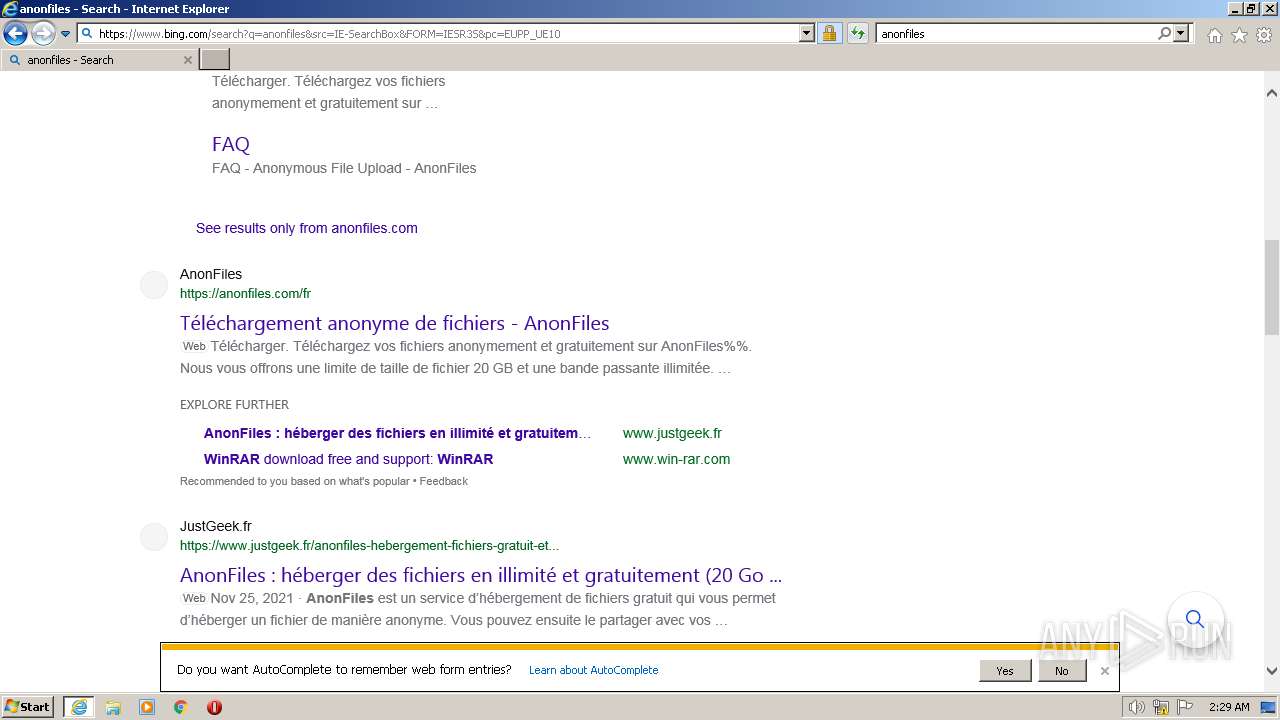This screenshot has width=1280, height=720.
Task: Open the red Opera-style taskbar icon
Action: pos(214,707)
